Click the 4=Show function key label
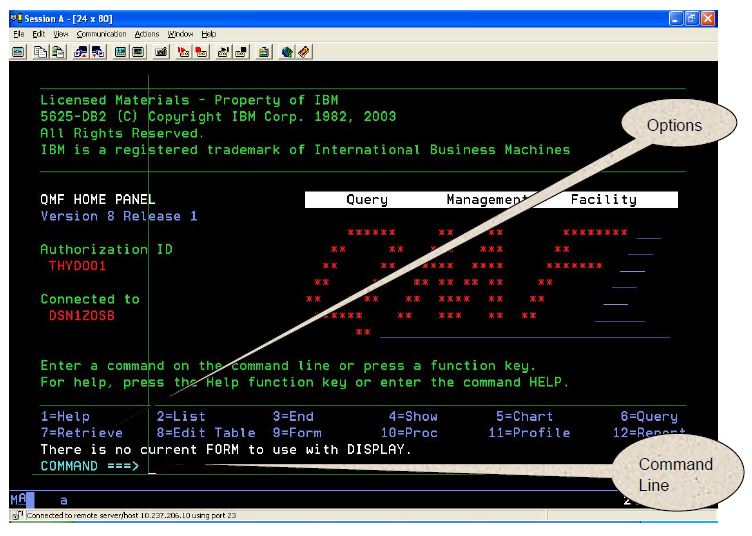 (413, 416)
